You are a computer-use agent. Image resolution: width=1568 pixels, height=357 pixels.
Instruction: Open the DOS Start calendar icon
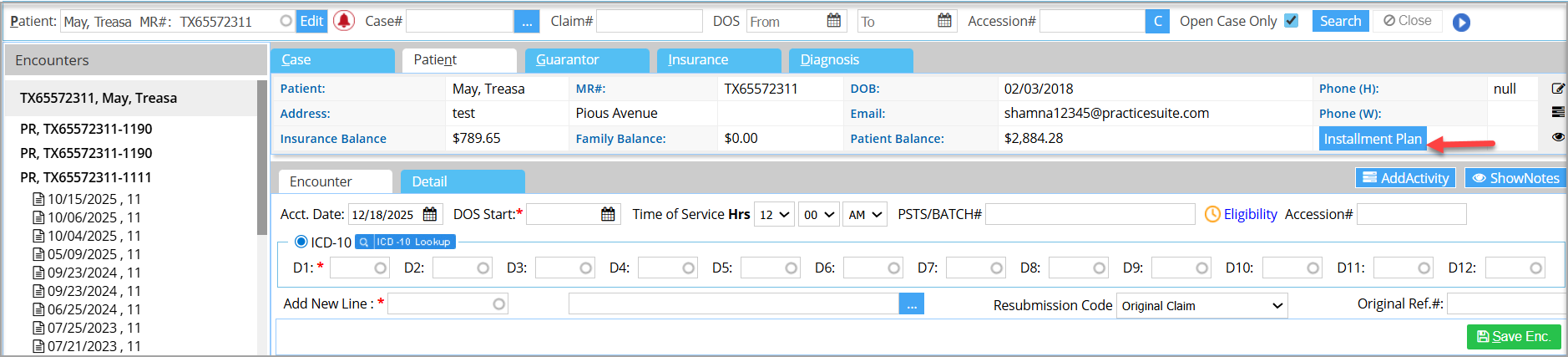coord(608,215)
